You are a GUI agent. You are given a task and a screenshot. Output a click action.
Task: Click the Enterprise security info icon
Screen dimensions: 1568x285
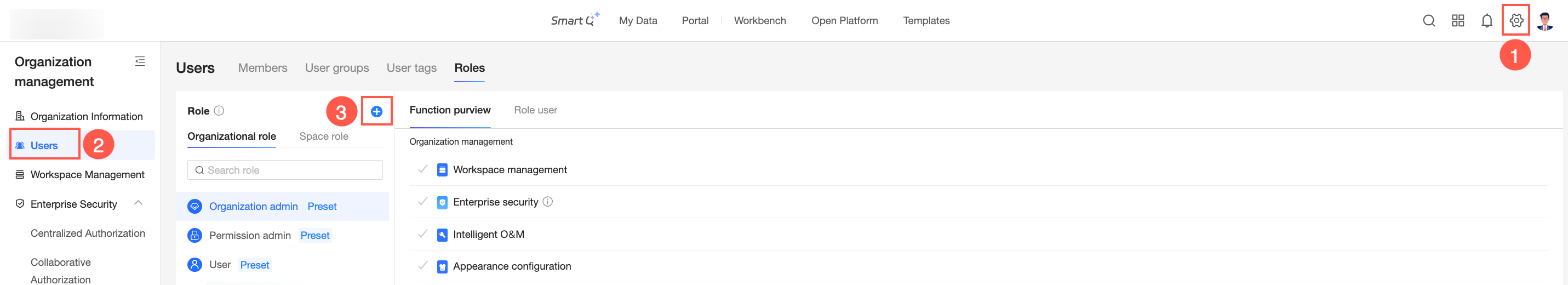point(547,202)
